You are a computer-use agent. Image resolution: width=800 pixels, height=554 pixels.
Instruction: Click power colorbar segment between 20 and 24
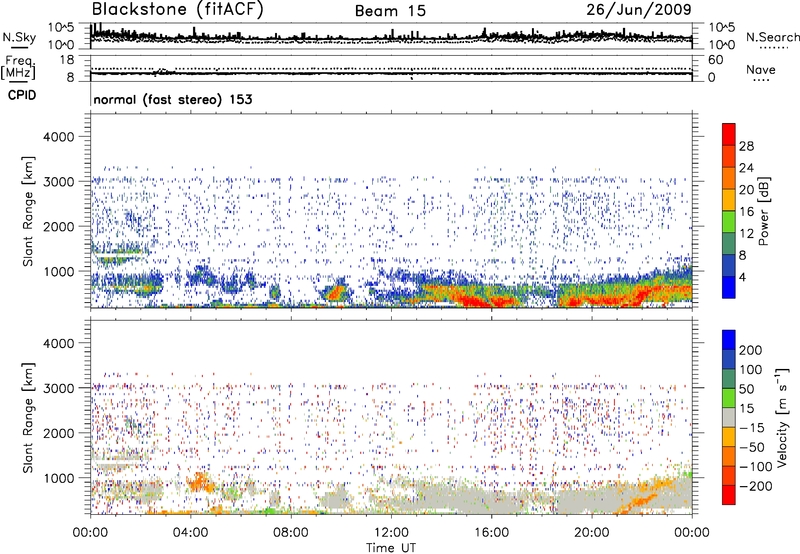[729, 178]
